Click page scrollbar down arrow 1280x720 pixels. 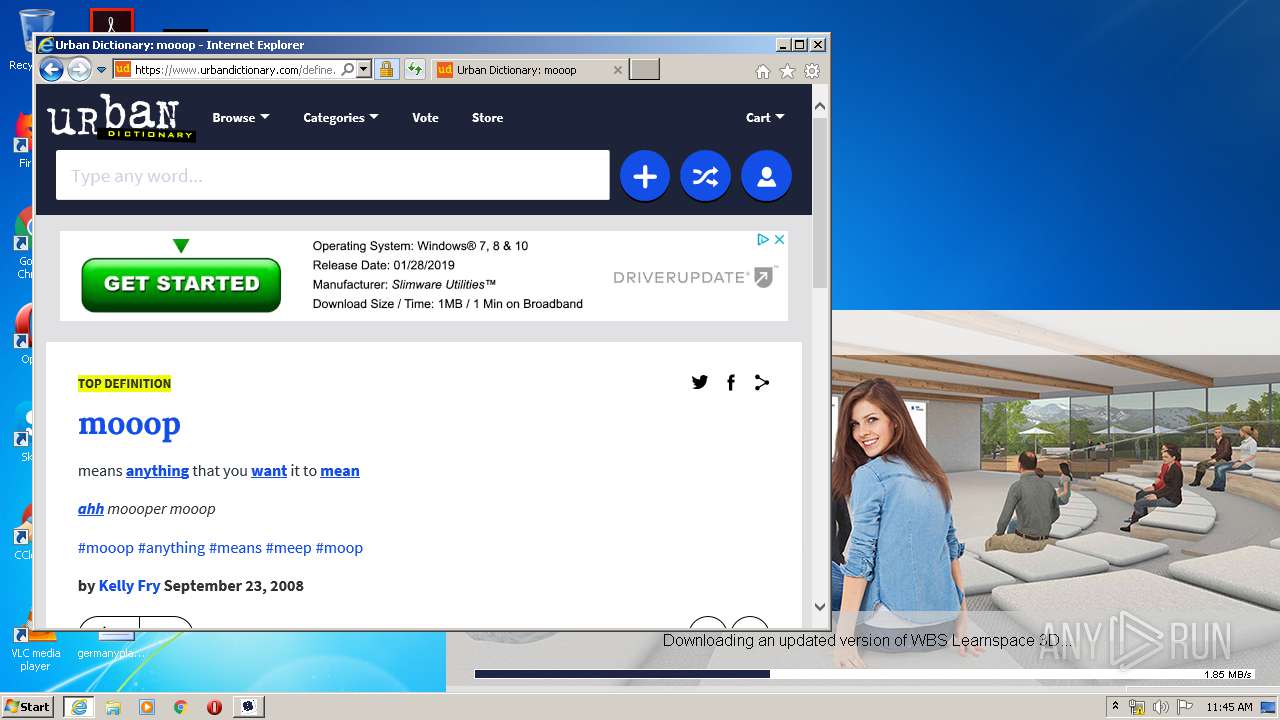click(820, 606)
